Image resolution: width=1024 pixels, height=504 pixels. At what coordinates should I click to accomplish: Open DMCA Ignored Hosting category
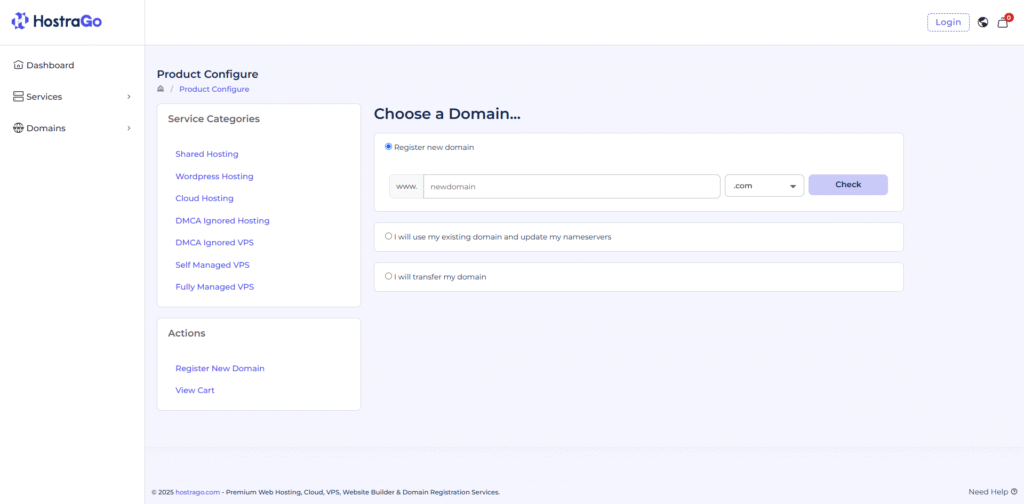[223, 221]
